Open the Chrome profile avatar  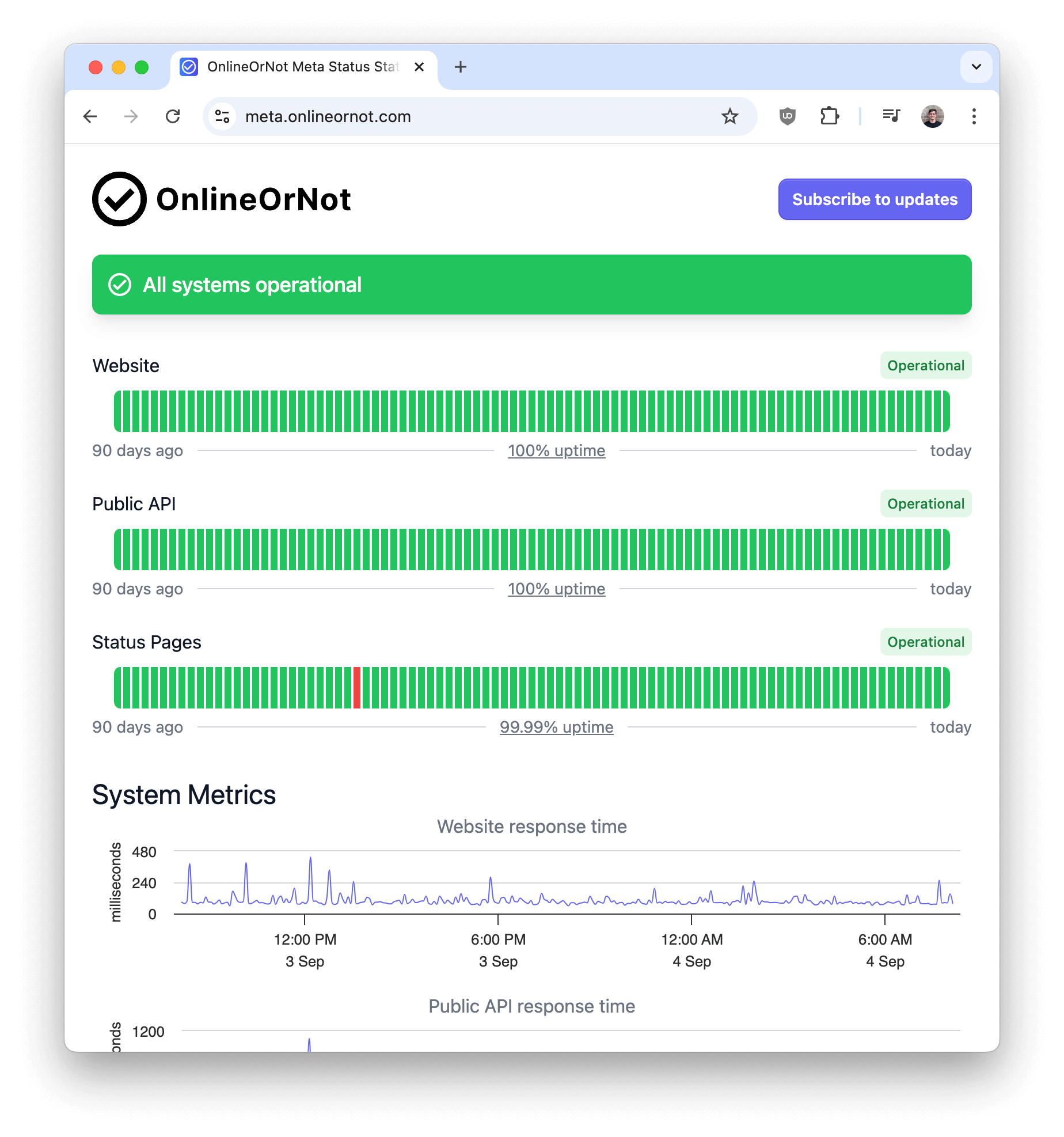tap(932, 116)
